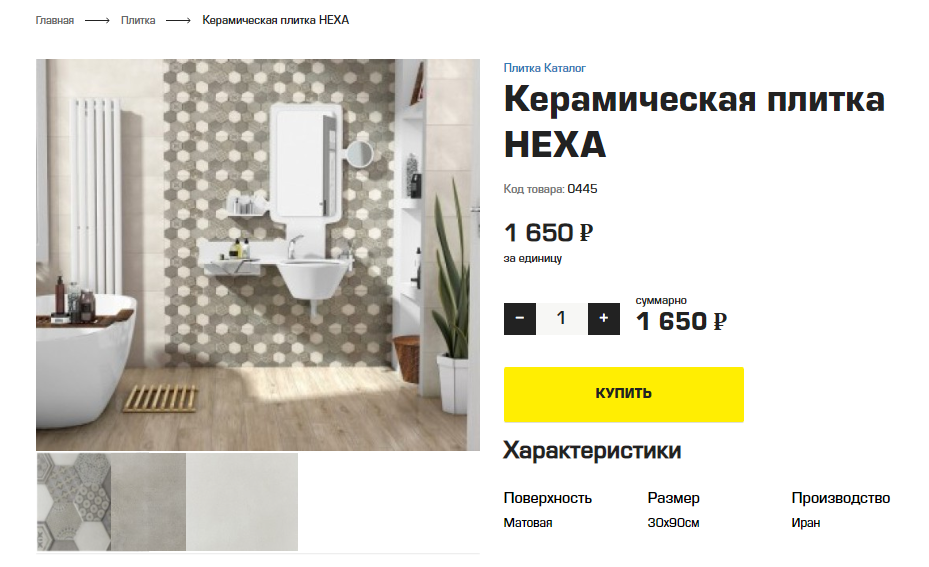Click the суммарно total price
The image size is (929, 567).
[681, 322]
